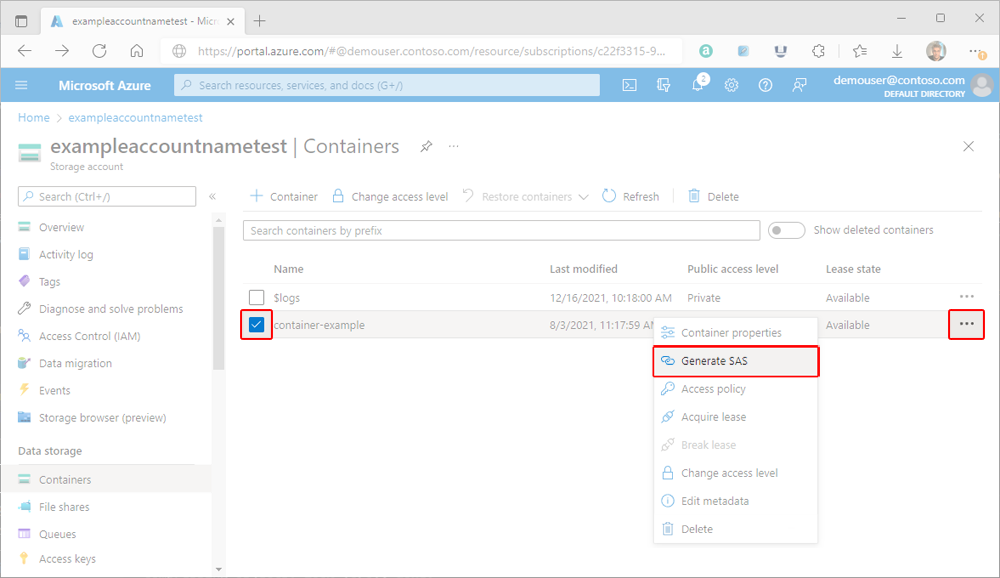1000x578 pixels.
Task: Select Delete in the context menu
Action: tap(735, 529)
